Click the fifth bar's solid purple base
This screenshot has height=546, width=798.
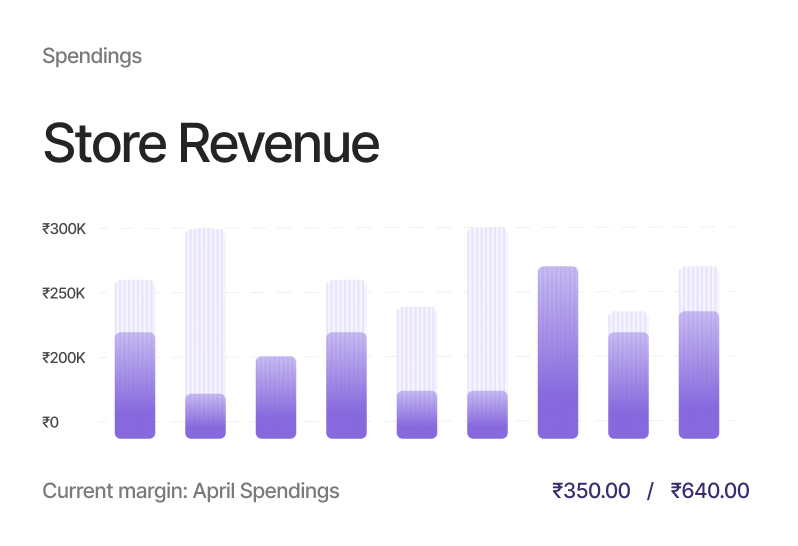[x=417, y=414]
